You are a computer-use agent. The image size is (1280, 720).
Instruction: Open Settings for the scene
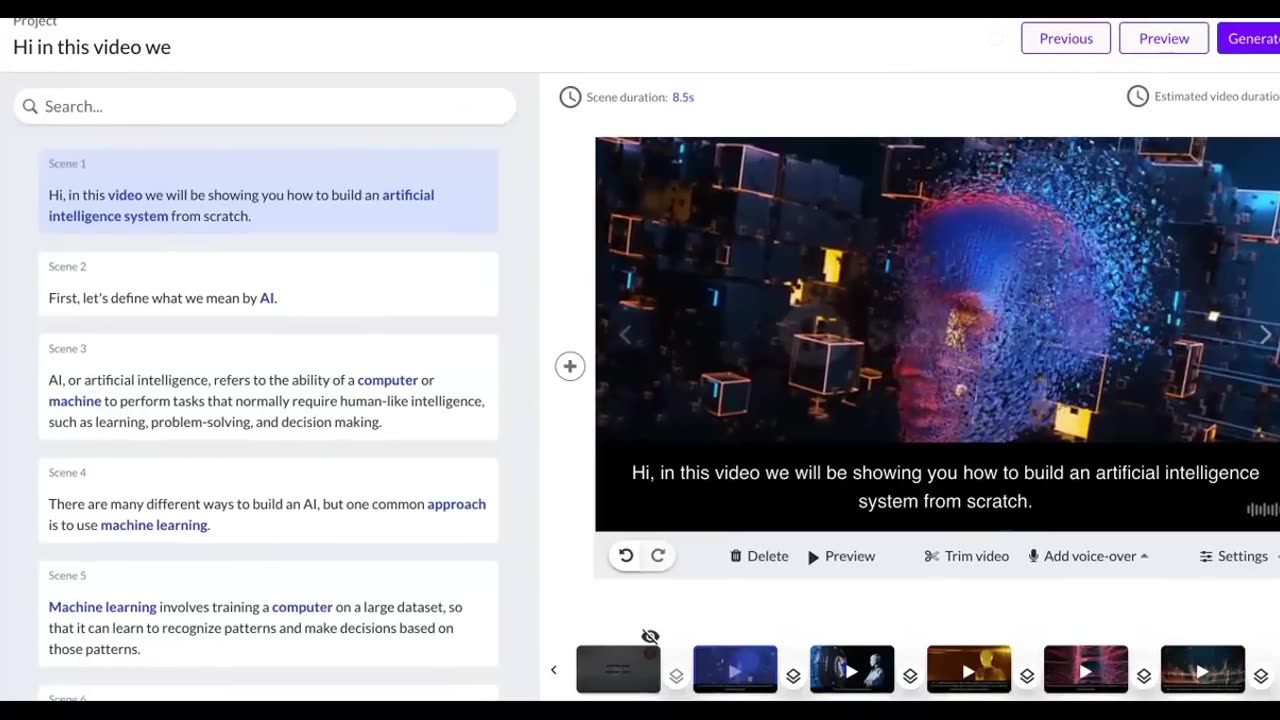[1234, 556]
